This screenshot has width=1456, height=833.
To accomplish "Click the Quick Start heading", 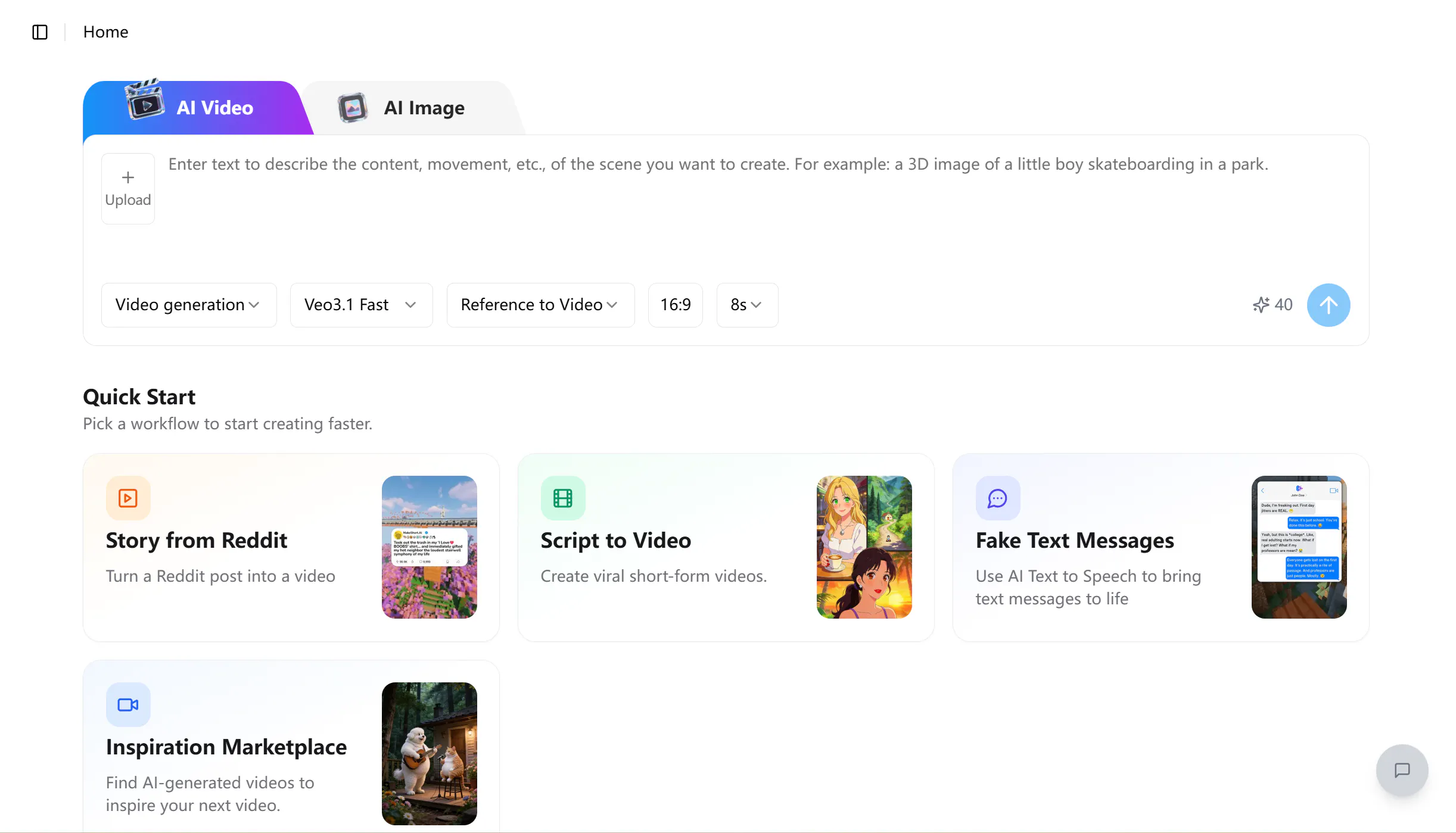I will tap(139, 397).
